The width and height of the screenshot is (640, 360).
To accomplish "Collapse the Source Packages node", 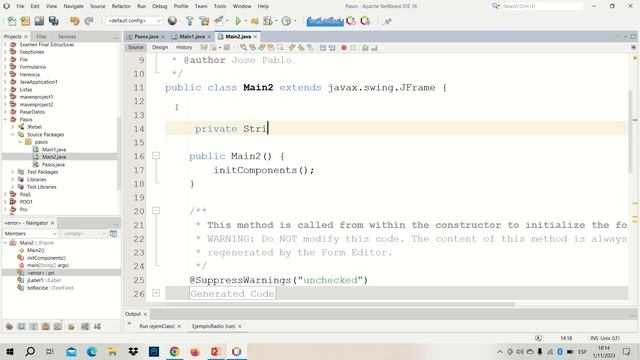I will click(x=13, y=134).
